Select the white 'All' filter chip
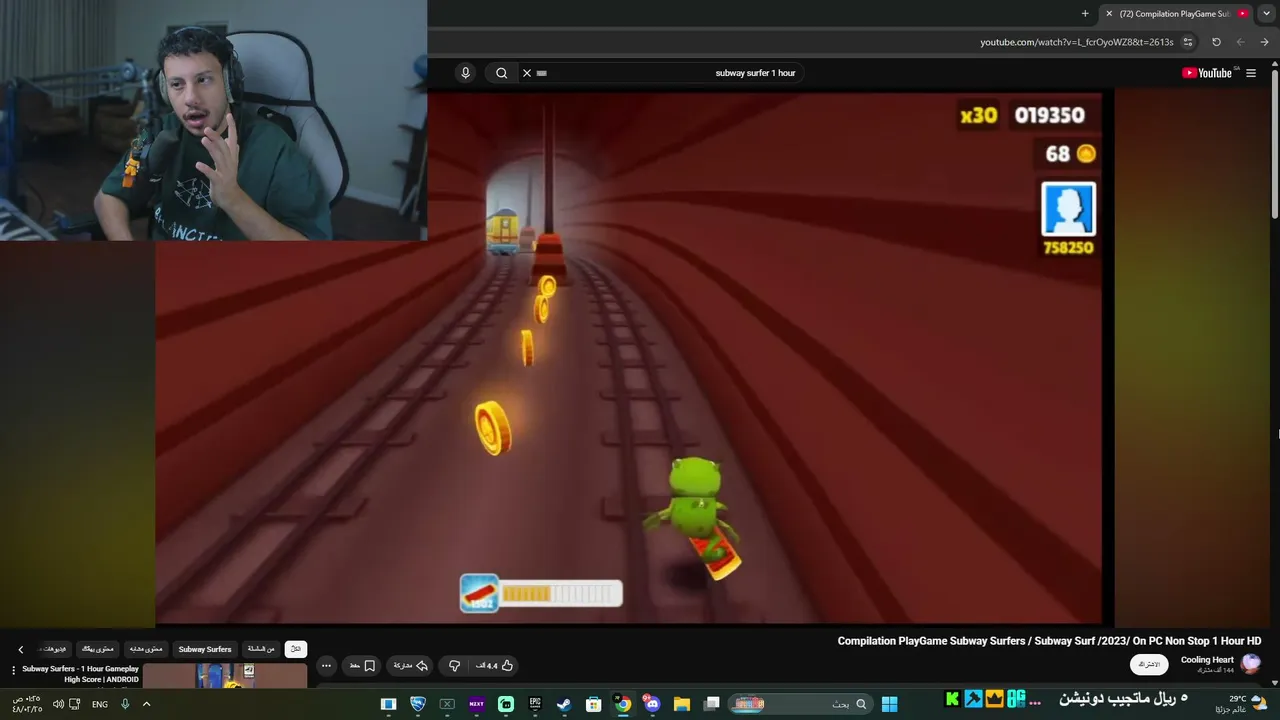This screenshot has height=720, width=1280. tap(296, 649)
